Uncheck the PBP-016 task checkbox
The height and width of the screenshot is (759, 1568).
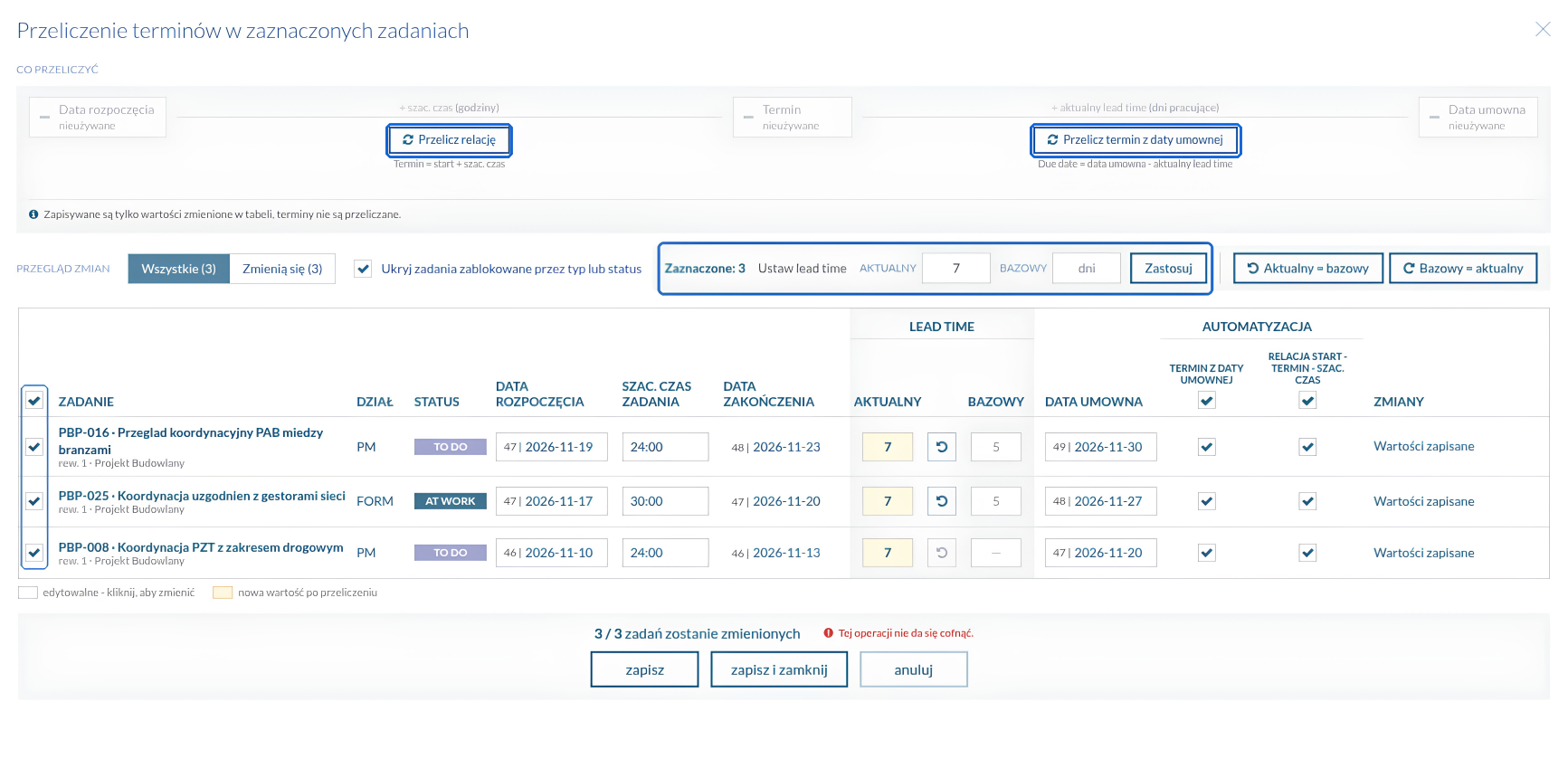(x=34, y=446)
